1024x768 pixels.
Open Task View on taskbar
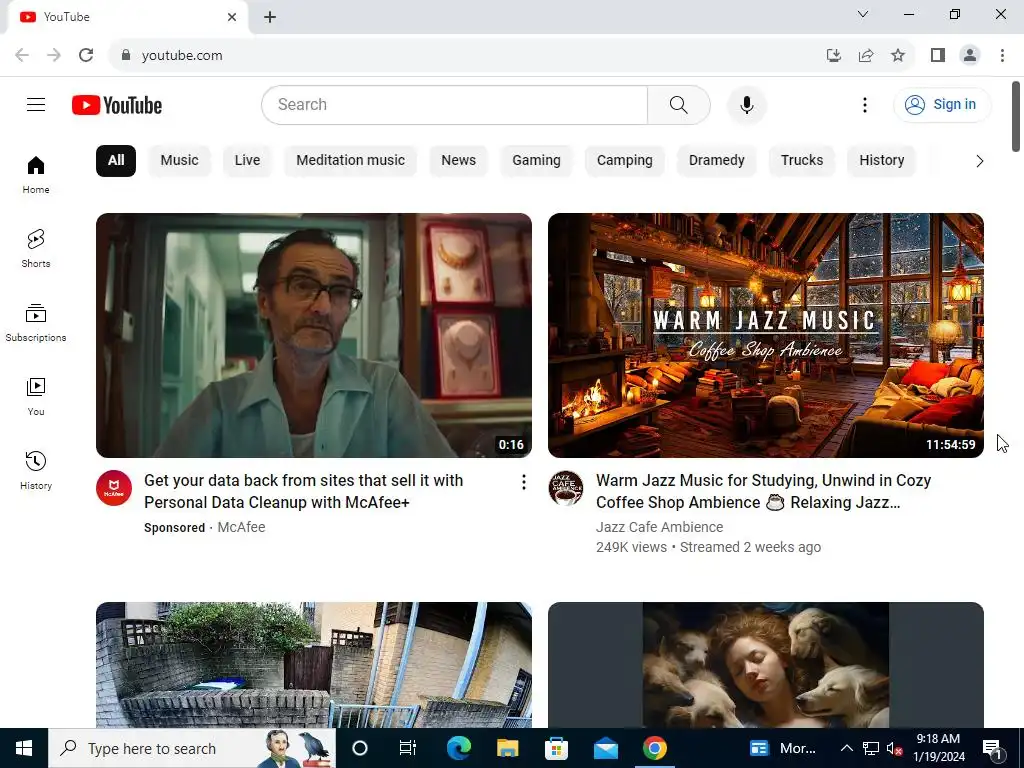coord(408,748)
